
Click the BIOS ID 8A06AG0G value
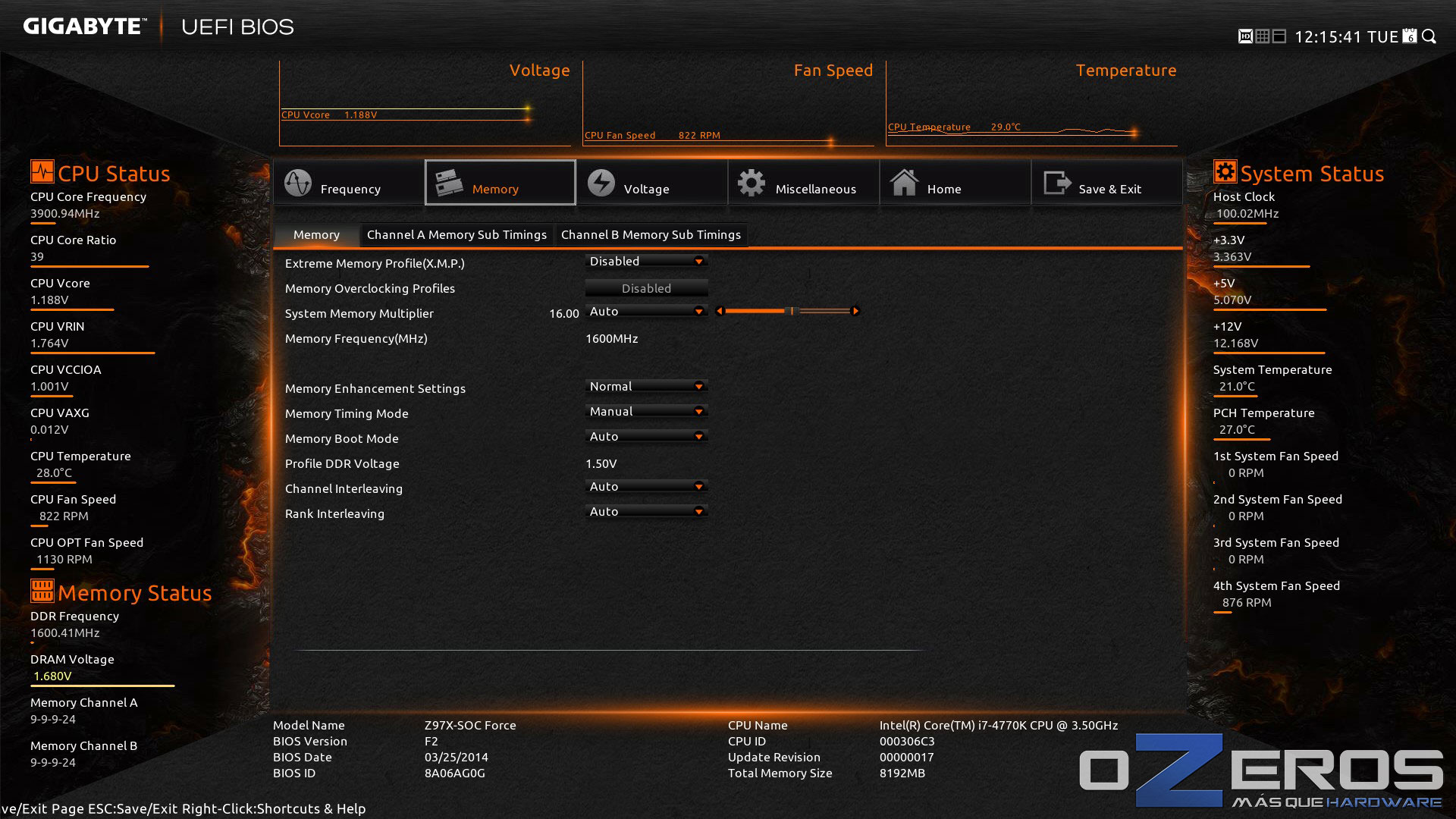pos(455,773)
